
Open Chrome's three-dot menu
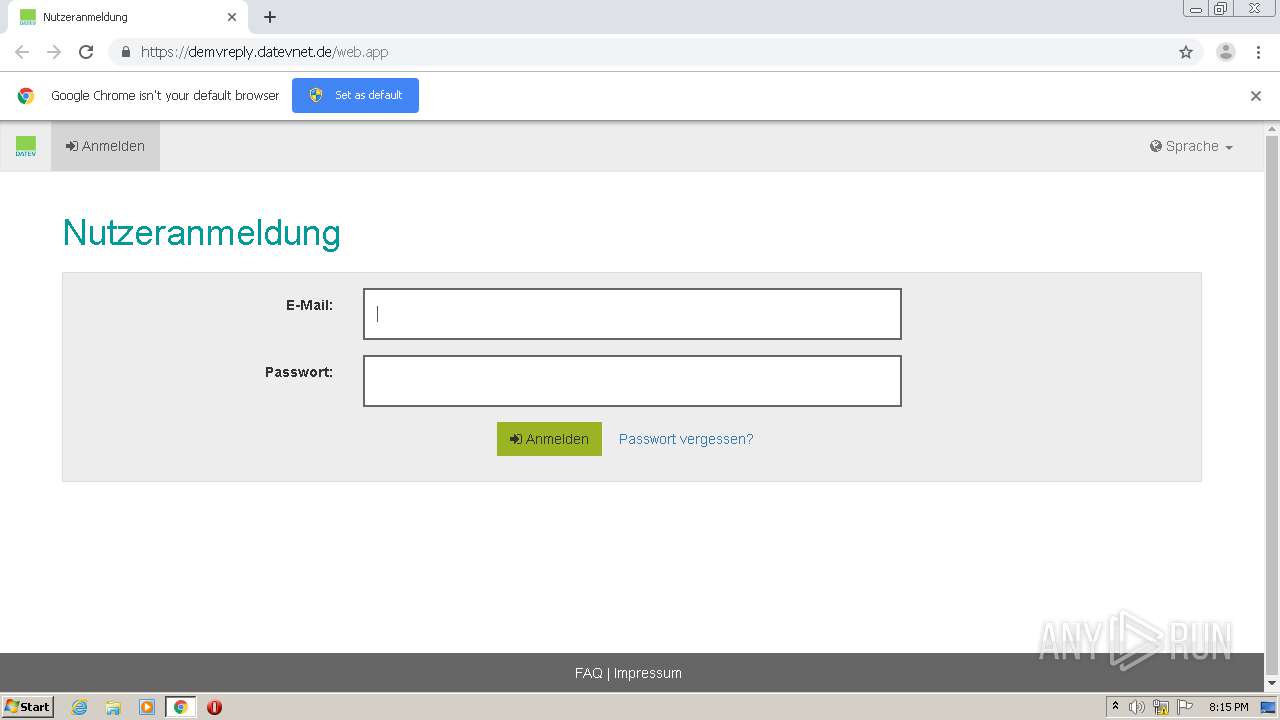[1258, 52]
